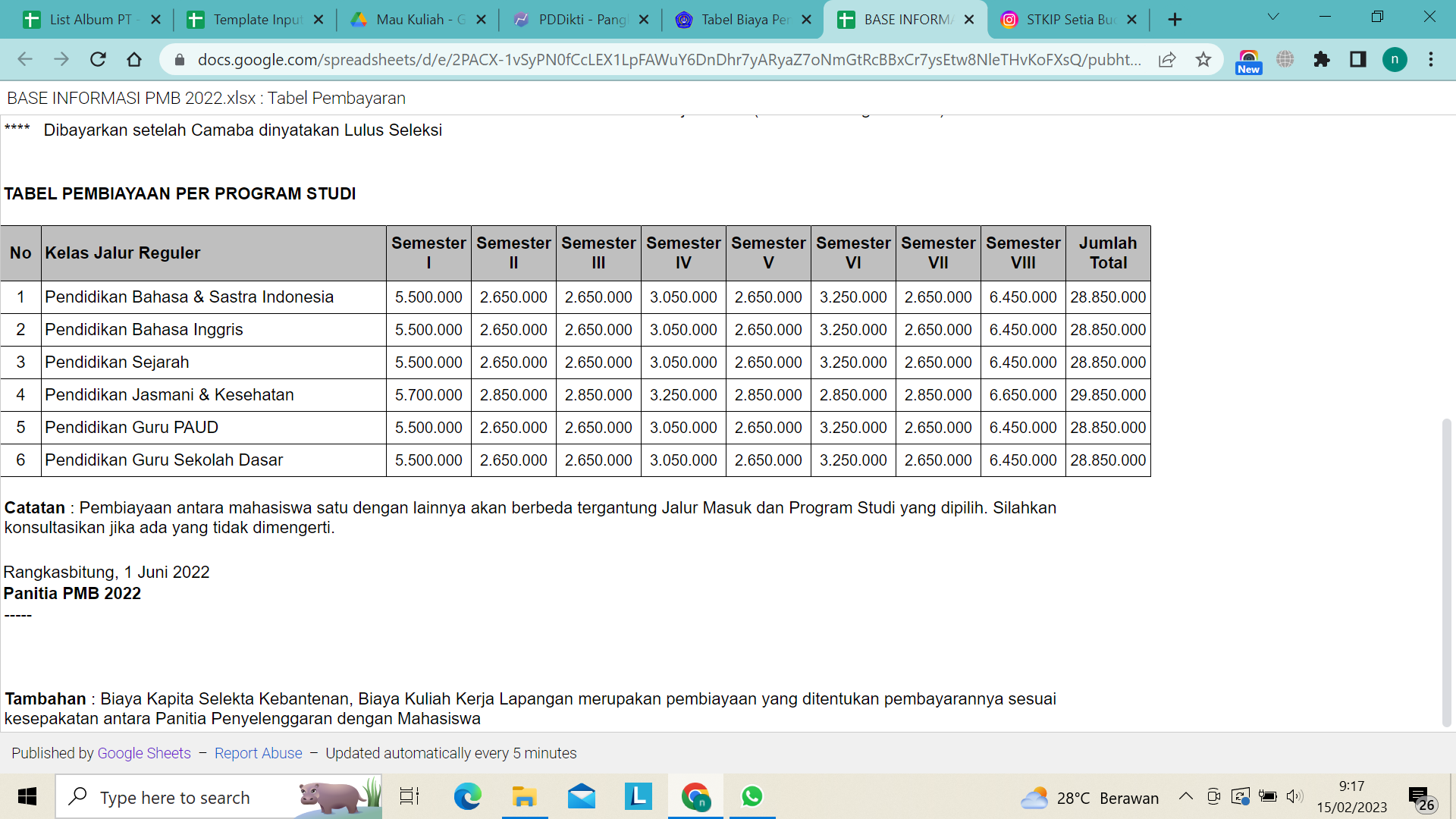
Task: Share this page via share icon
Action: [x=1167, y=59]
